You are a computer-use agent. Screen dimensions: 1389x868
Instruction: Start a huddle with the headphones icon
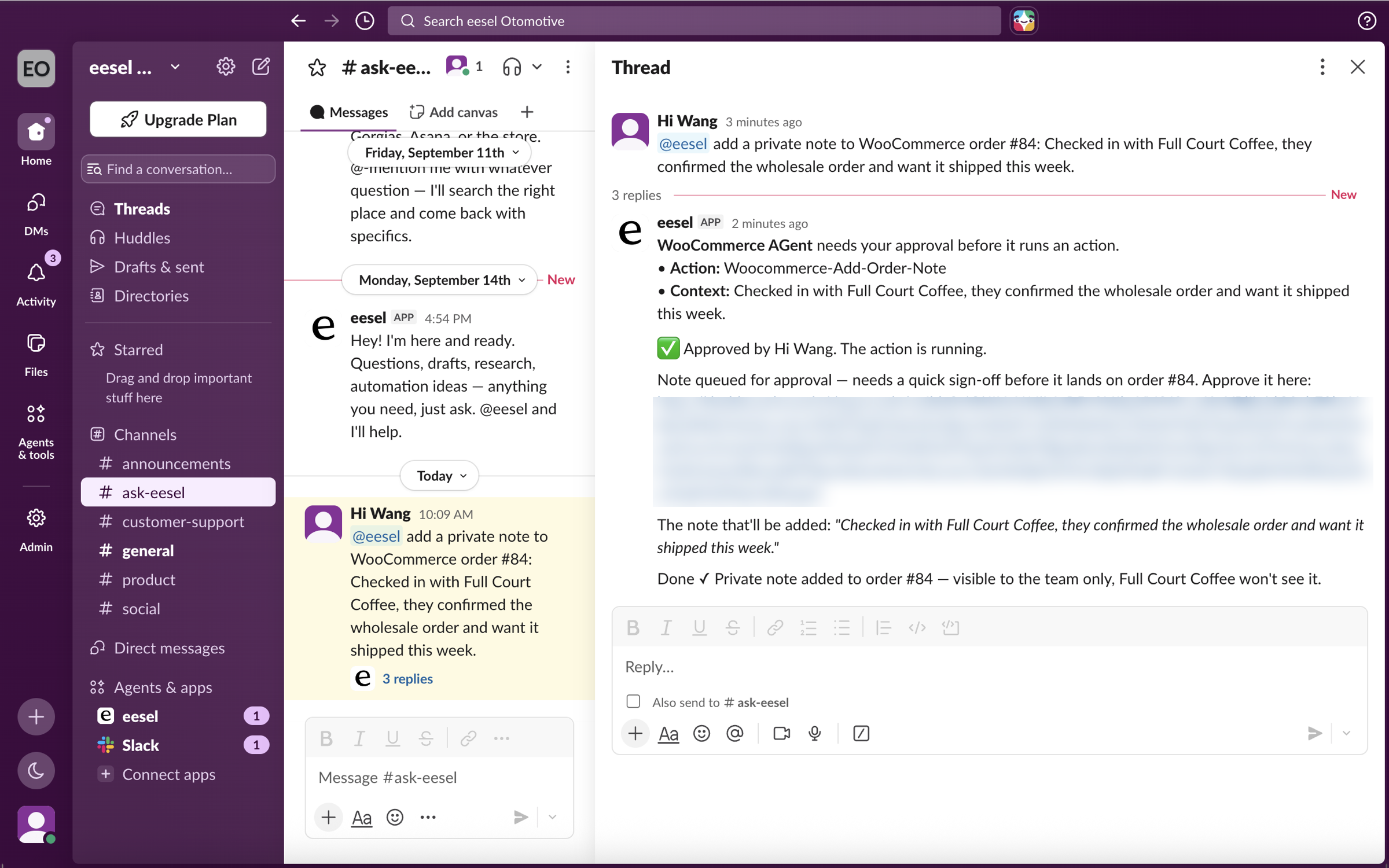pyautogui.click(x=512, y=67)
